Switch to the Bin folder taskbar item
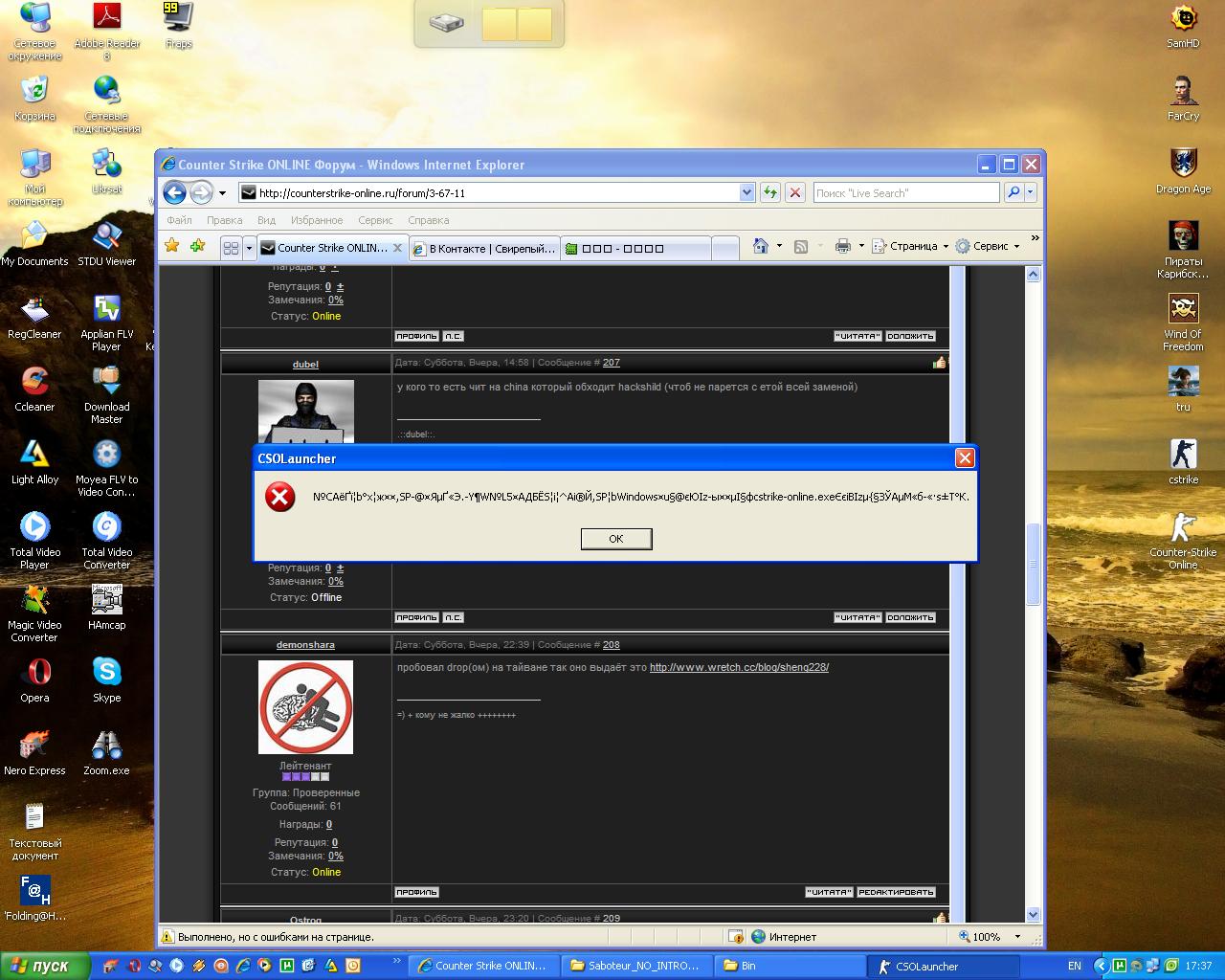This screenshot has width=1225, height=980. [790, 966]
